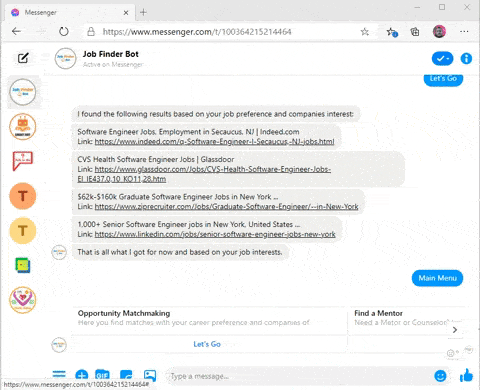Refresh the page with reload icon
Image resolution: width=480 pixels, height=390 pixels.
click(x=64, y=32)
